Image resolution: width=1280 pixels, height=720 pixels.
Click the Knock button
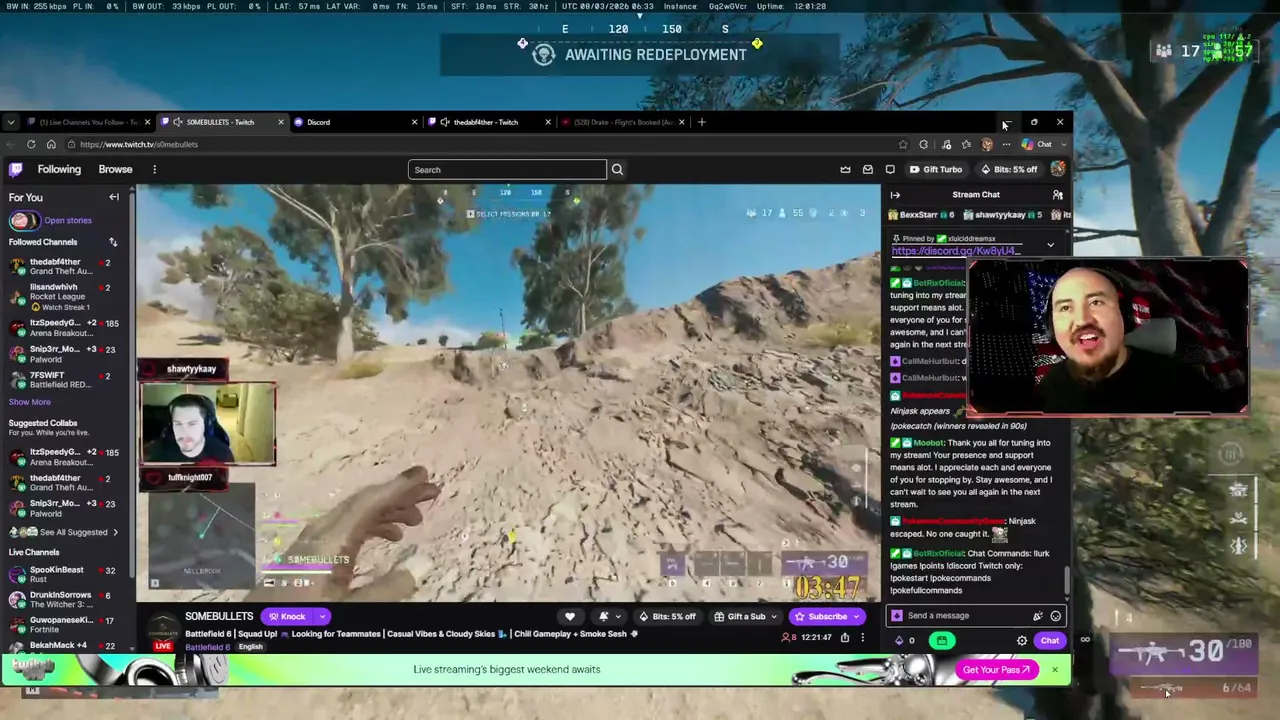tap(287, 616)
